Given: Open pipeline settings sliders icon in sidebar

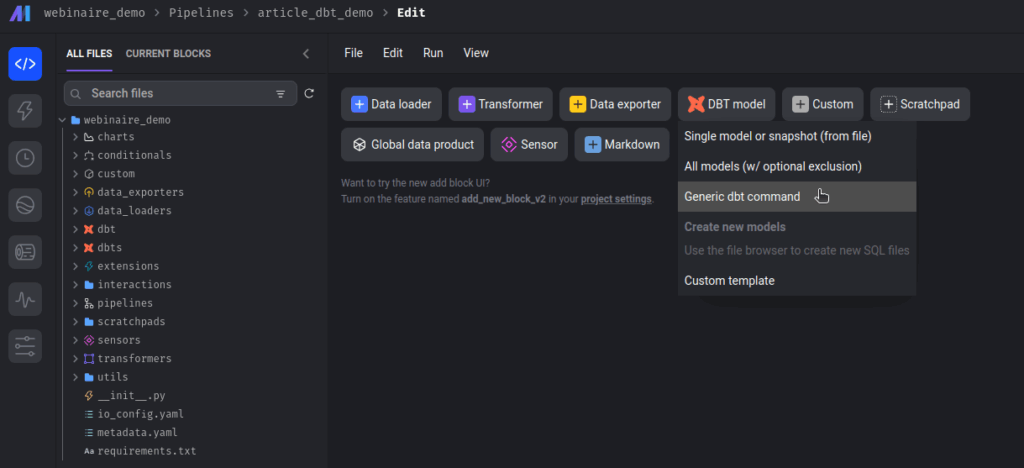Looking at the screenshot, I should (x=25, y=346).
